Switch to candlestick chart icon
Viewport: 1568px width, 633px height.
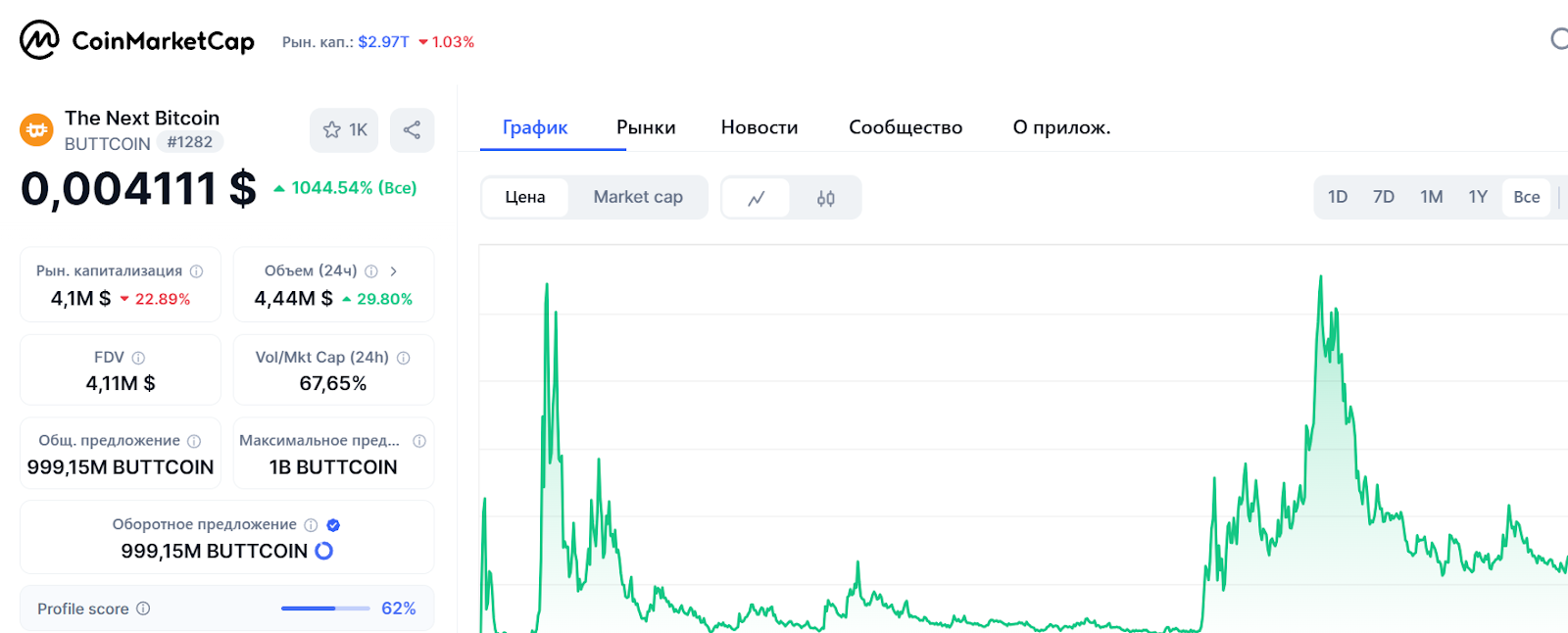point(826,198)
